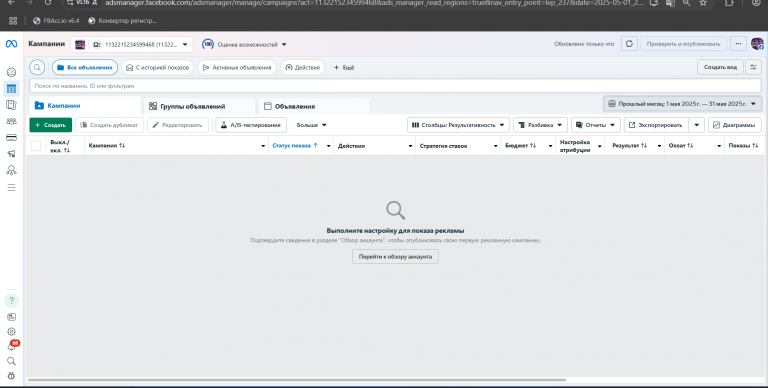Click the browser address bar URL
Screen dimensions: 768x388
pos(374,3)
